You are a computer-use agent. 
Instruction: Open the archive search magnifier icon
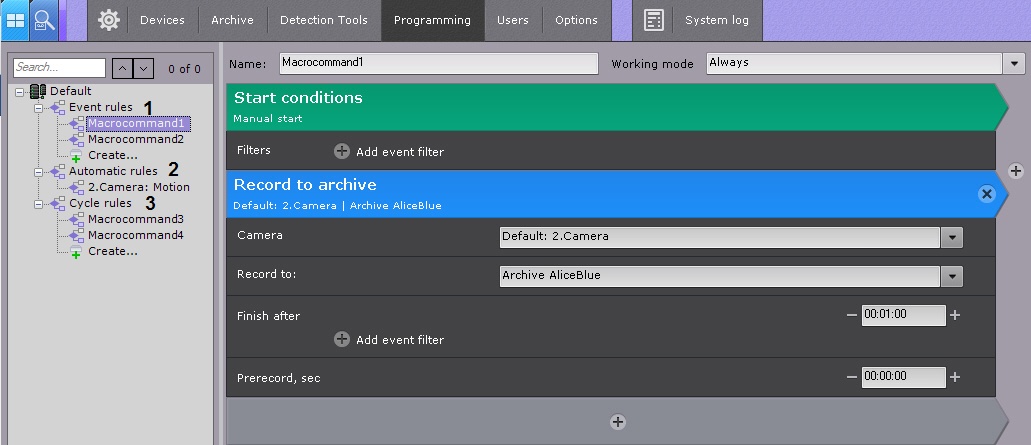[45, 20]
